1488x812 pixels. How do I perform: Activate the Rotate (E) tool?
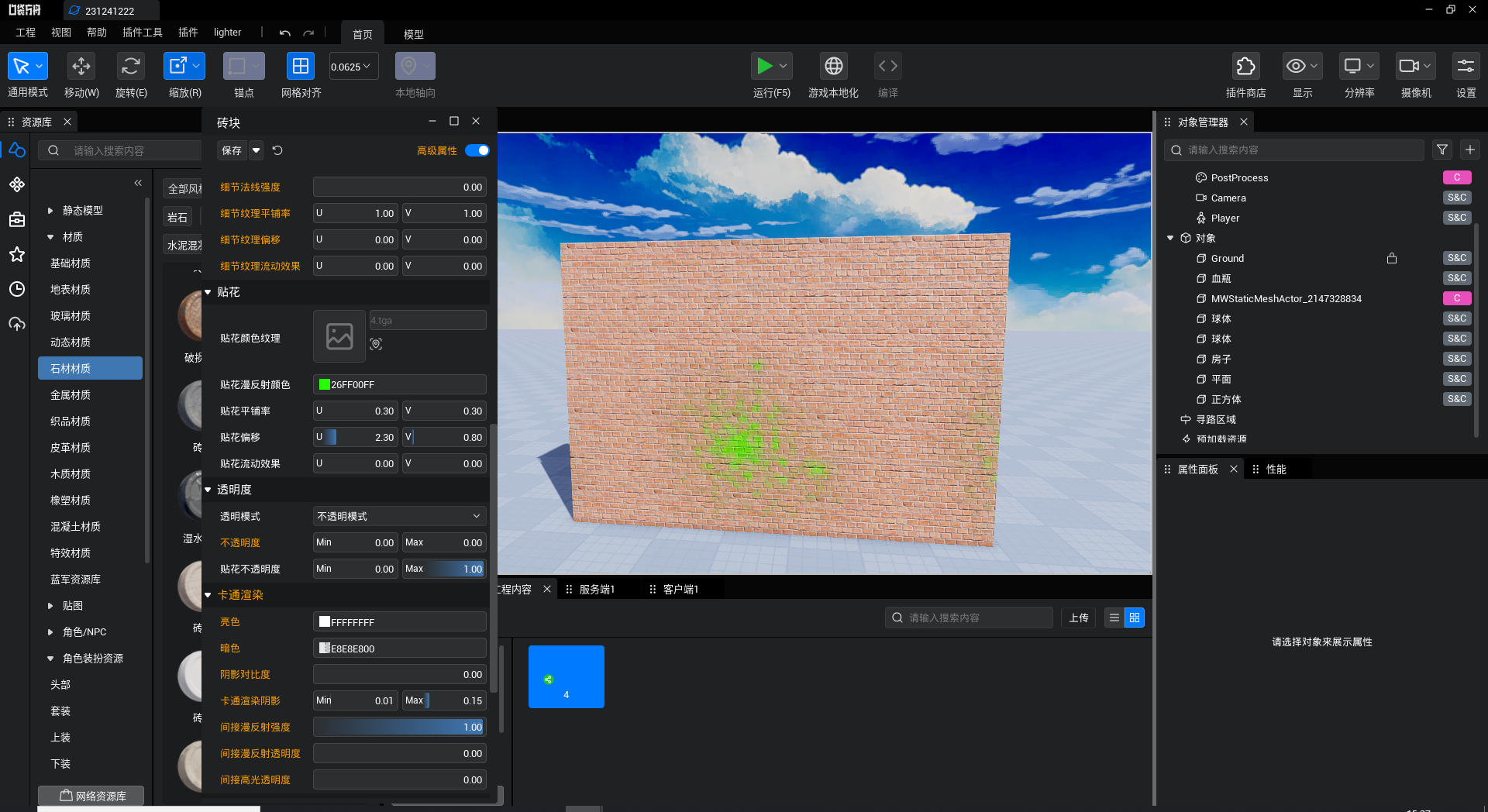click(x=130, y=66)
